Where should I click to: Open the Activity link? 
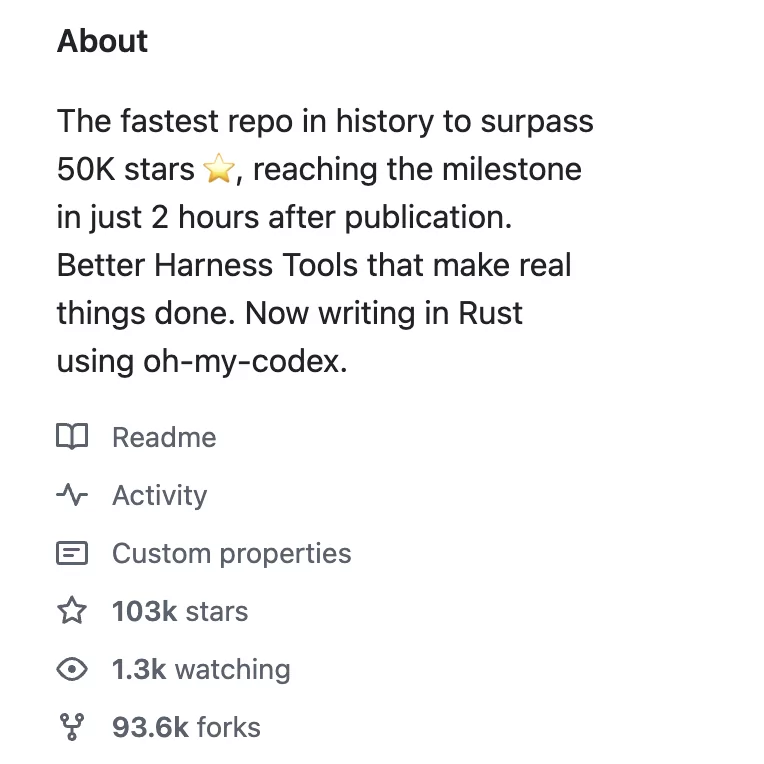click(159, 495)
